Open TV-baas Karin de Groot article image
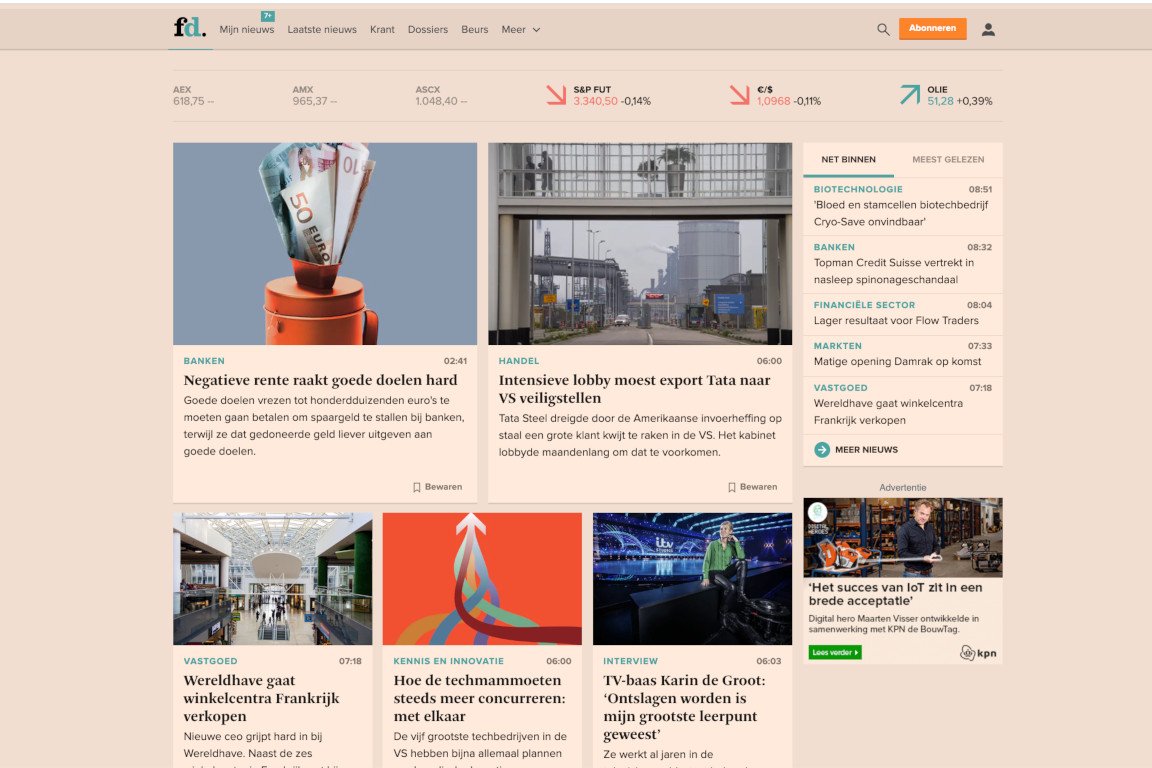 [x=692, y=579]
